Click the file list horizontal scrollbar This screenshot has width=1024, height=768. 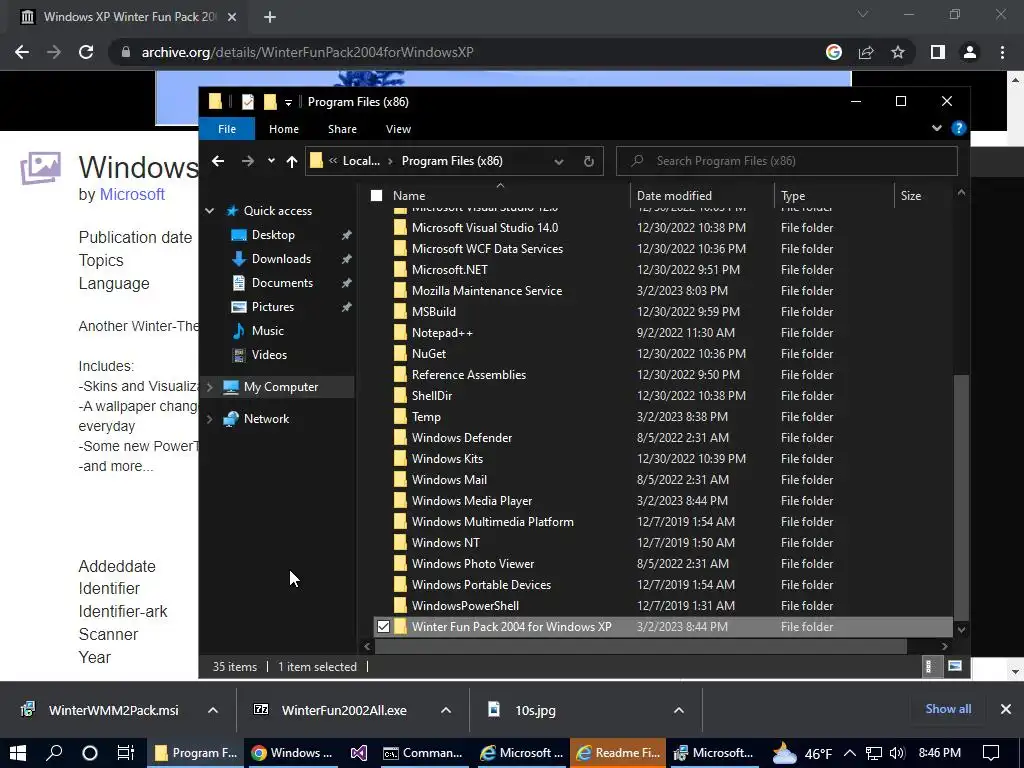click(640, 647)
